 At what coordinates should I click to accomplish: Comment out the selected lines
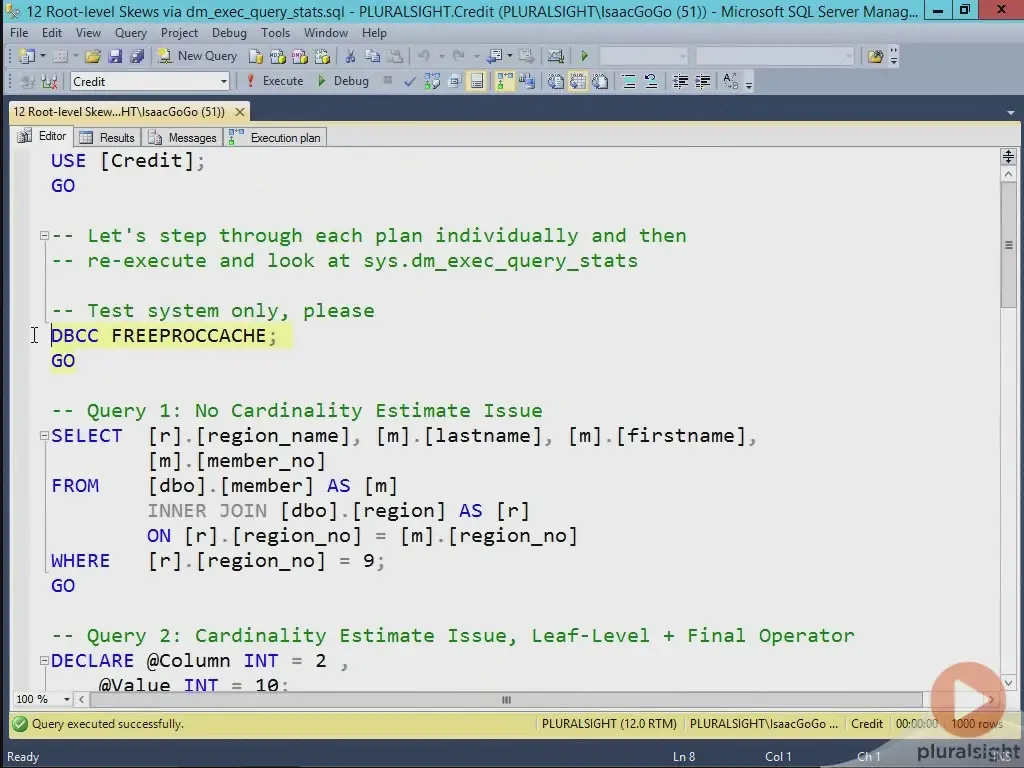[628, 82]
